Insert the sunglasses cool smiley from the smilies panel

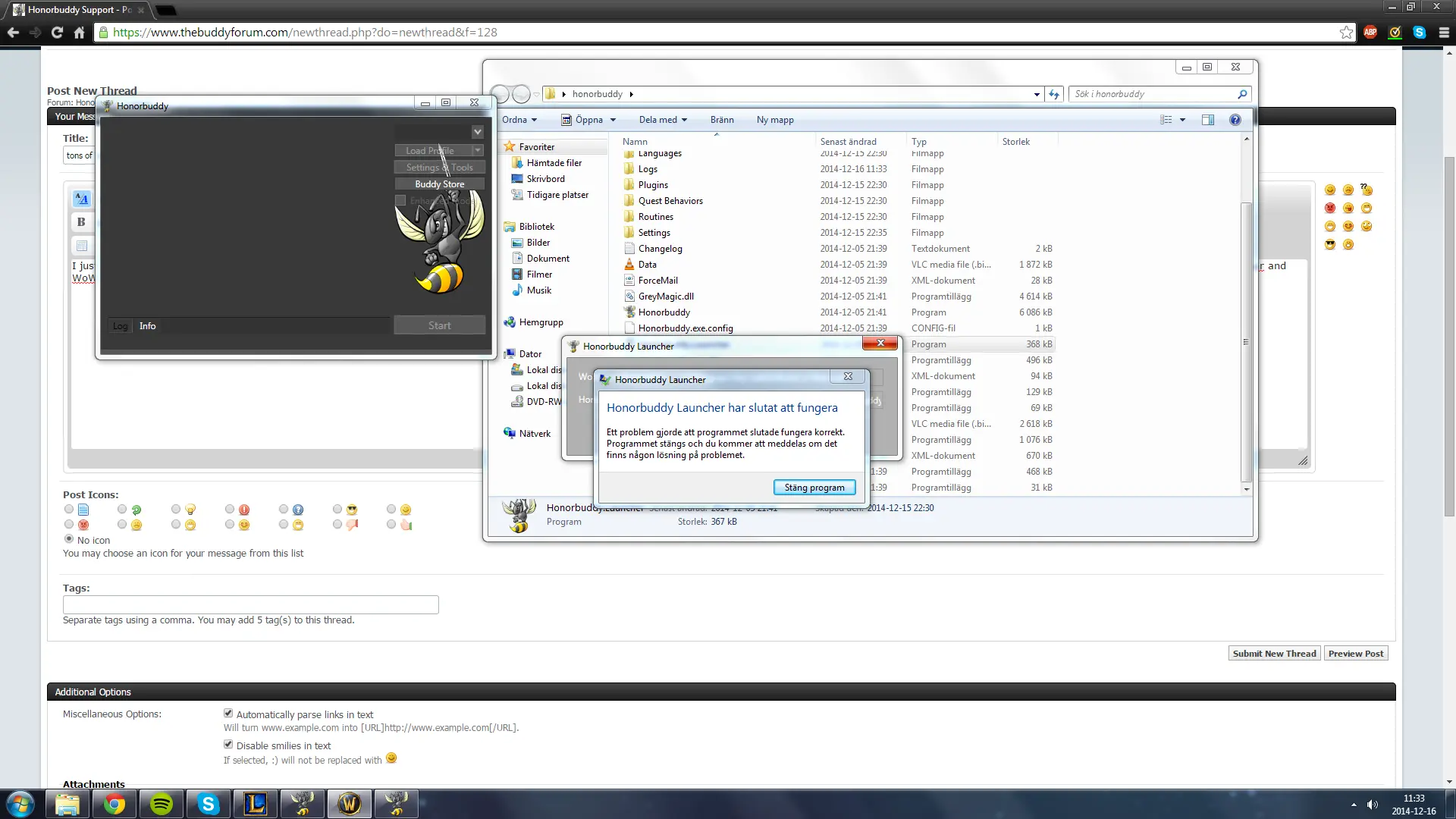pos(1330,244)
